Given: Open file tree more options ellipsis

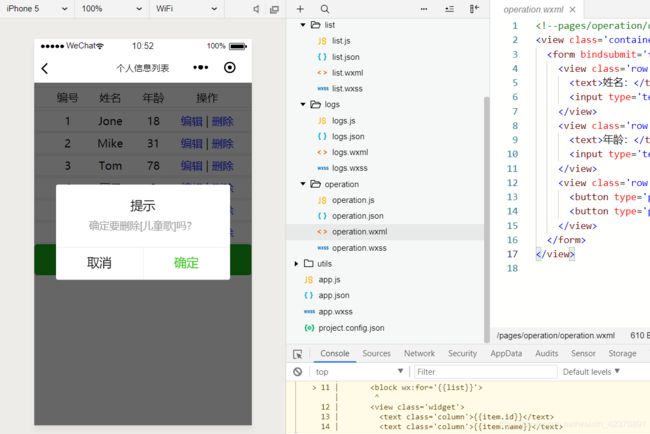Looking at the screenshot, I should tap(424, 9).
